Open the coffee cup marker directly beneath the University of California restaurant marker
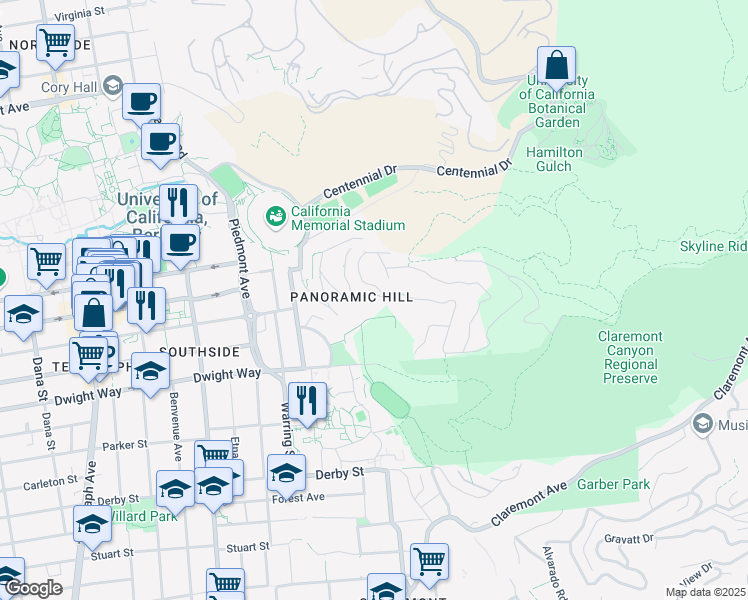This screenshot has width=748, height=600. [180, 243]
